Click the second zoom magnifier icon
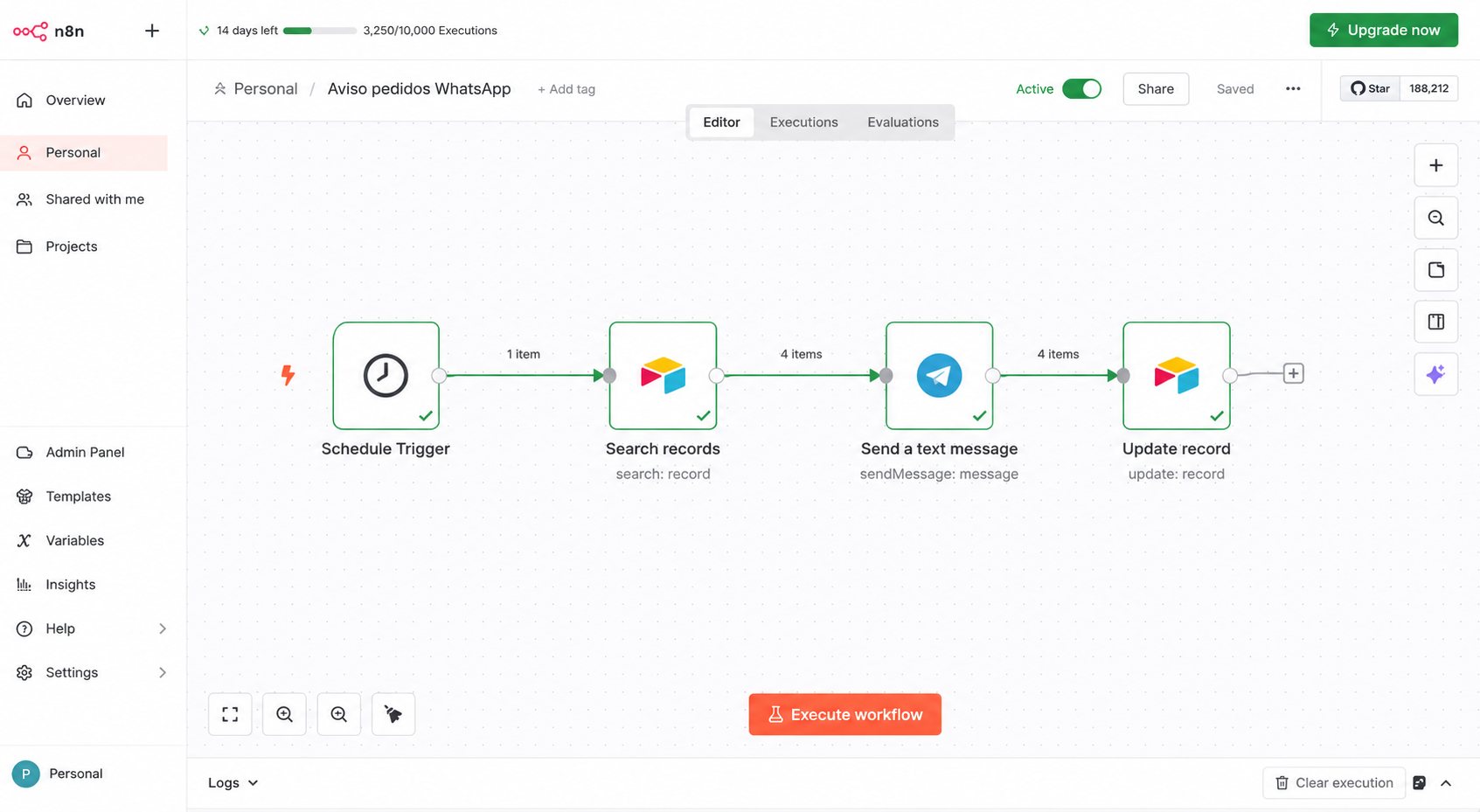This screenshot has width=1480, height=812. (339, 714)
